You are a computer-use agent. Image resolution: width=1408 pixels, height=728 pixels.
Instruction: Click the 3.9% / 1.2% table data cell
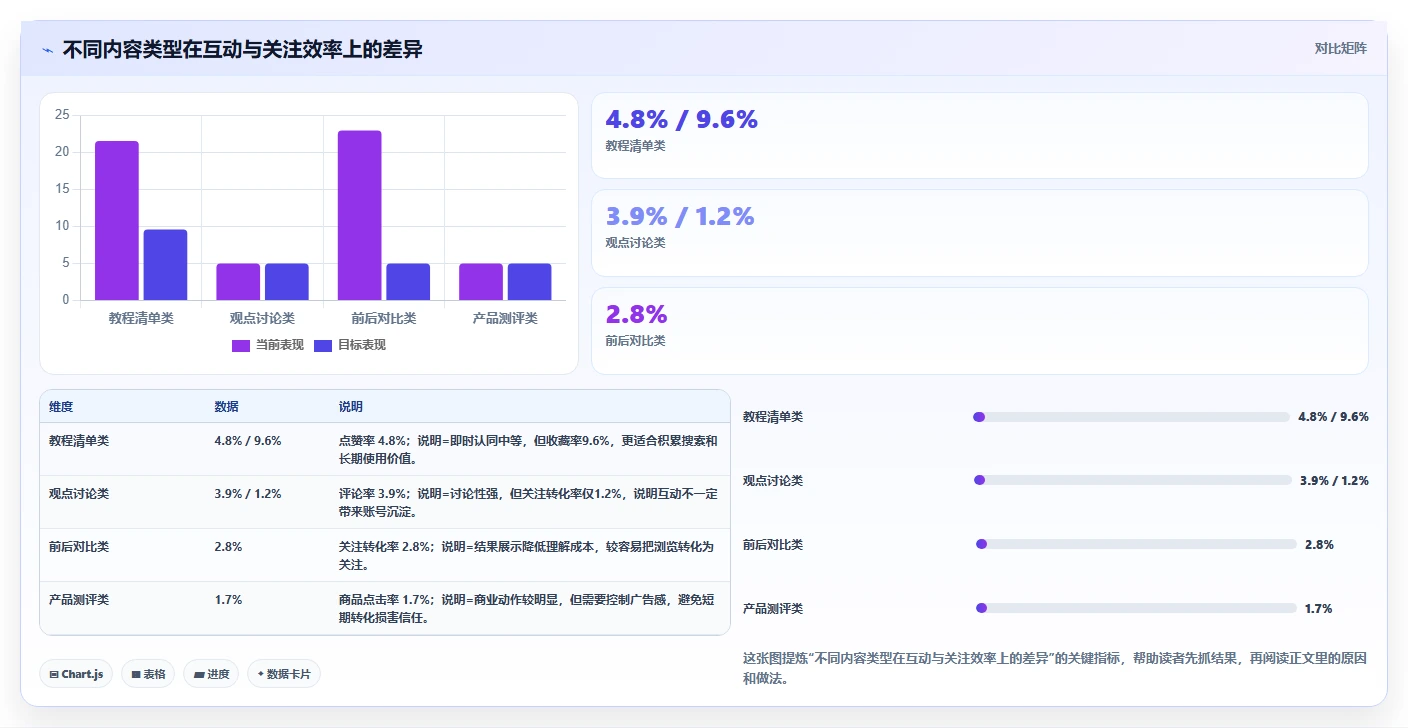tap(248, 494)
